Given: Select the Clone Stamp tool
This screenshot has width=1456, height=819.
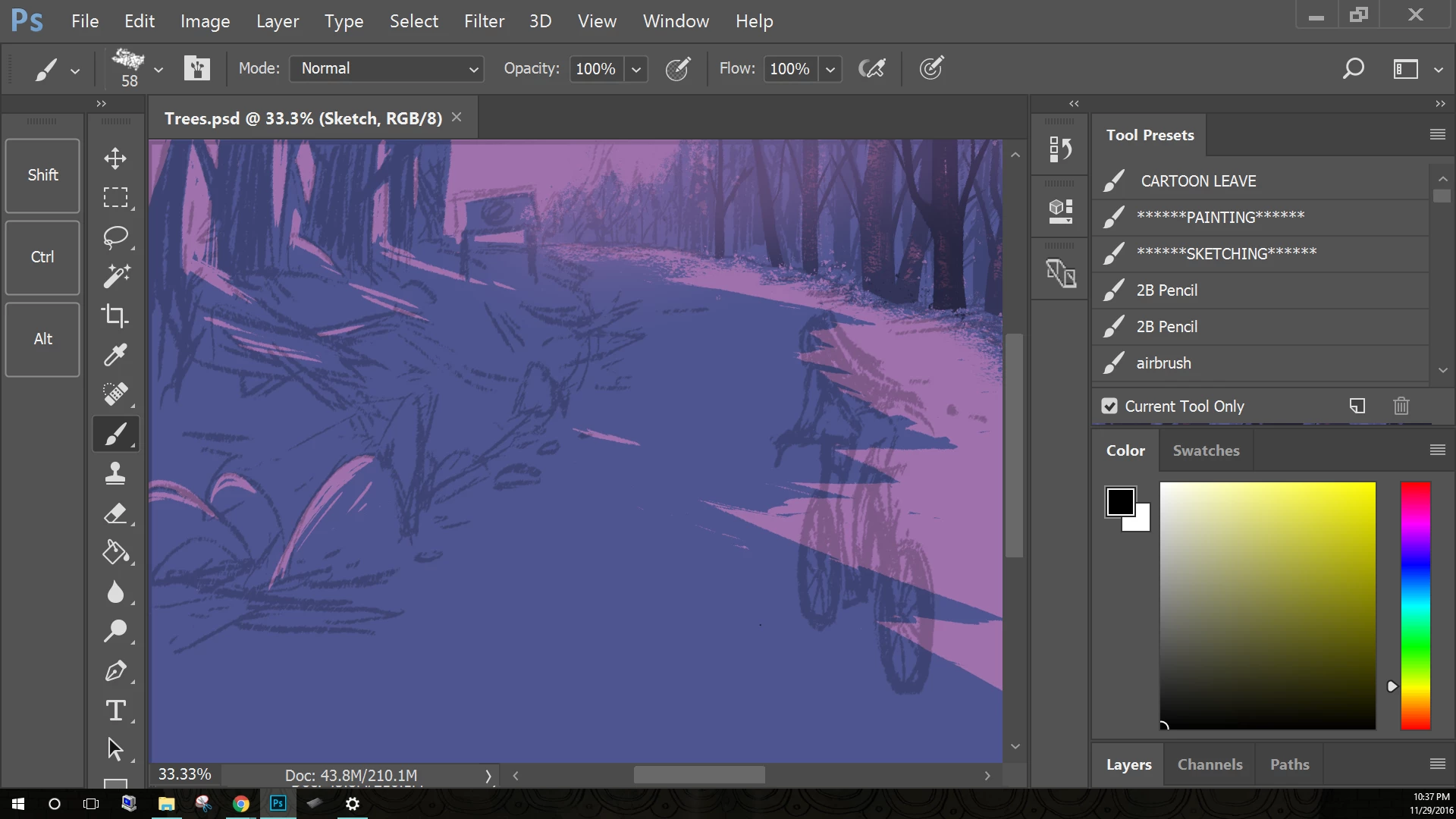Looking at the screenshot, I should (x=115, y=473).
